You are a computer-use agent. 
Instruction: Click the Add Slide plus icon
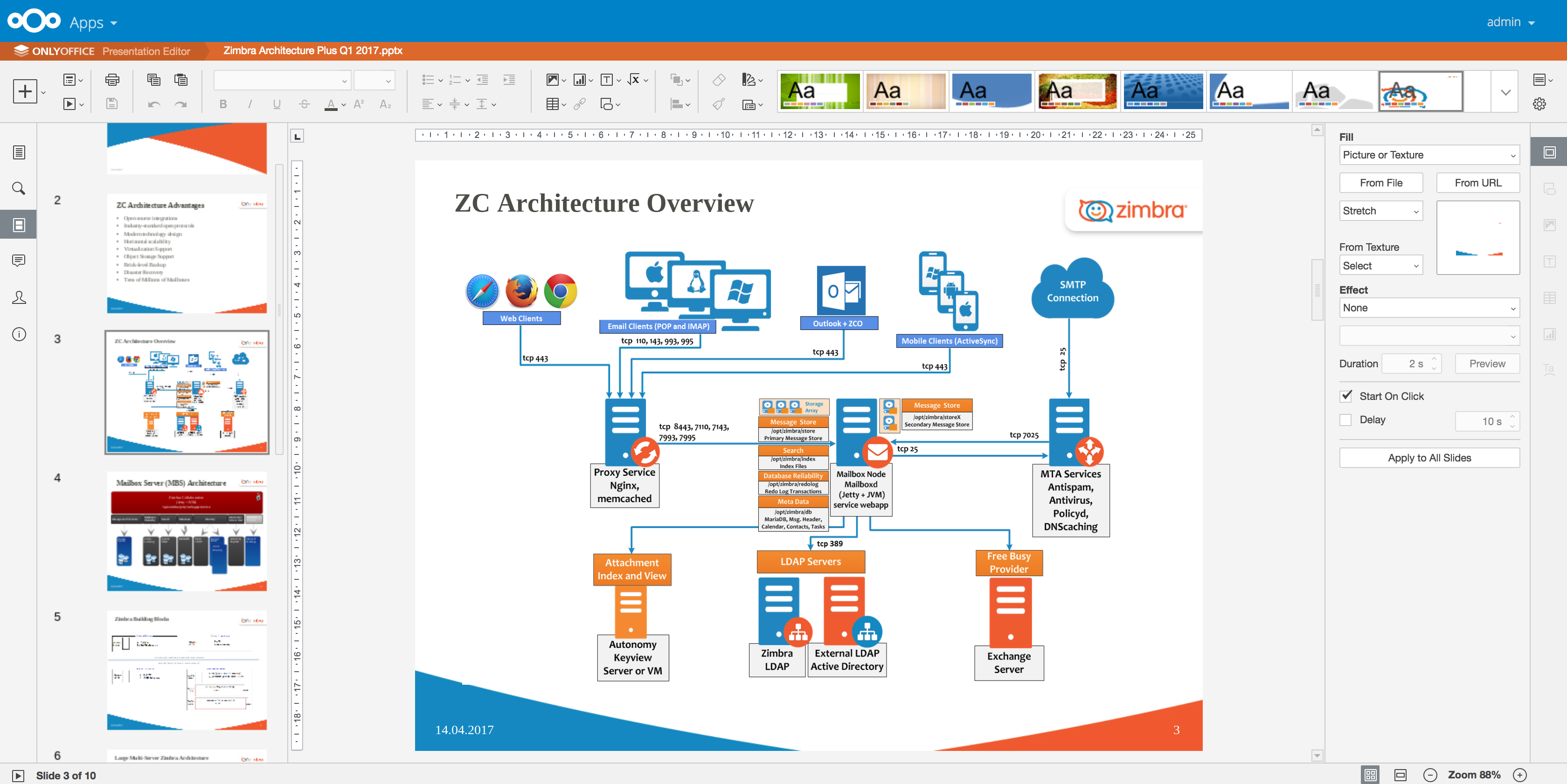click(x=25, y=92)
